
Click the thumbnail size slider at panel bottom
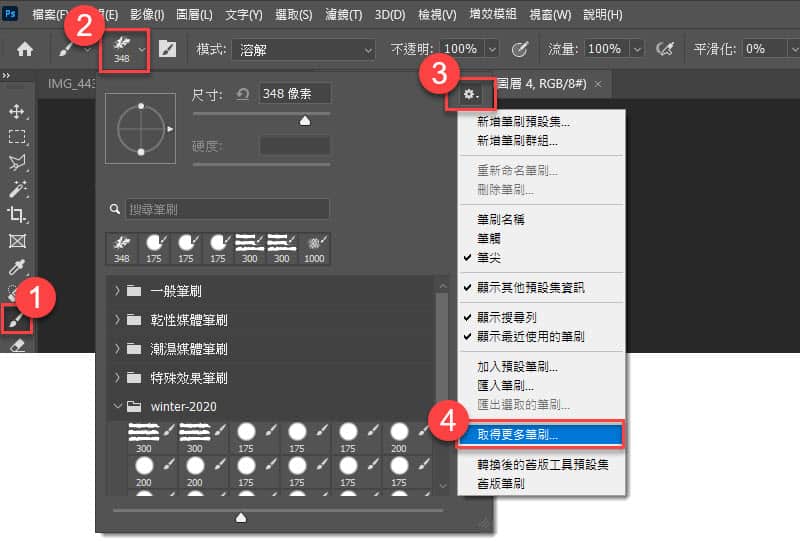[x=241, y=517]
